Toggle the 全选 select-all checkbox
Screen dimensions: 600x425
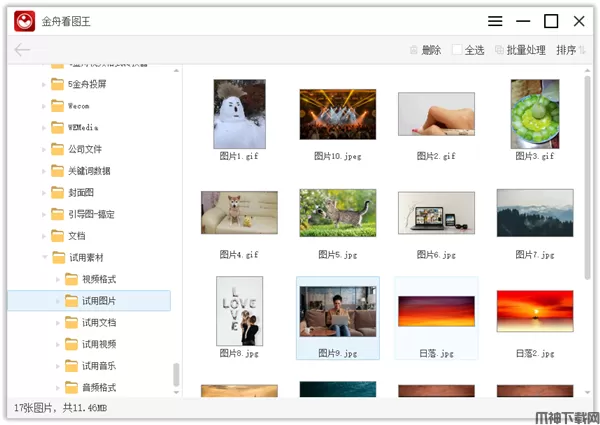pos(457,50)
